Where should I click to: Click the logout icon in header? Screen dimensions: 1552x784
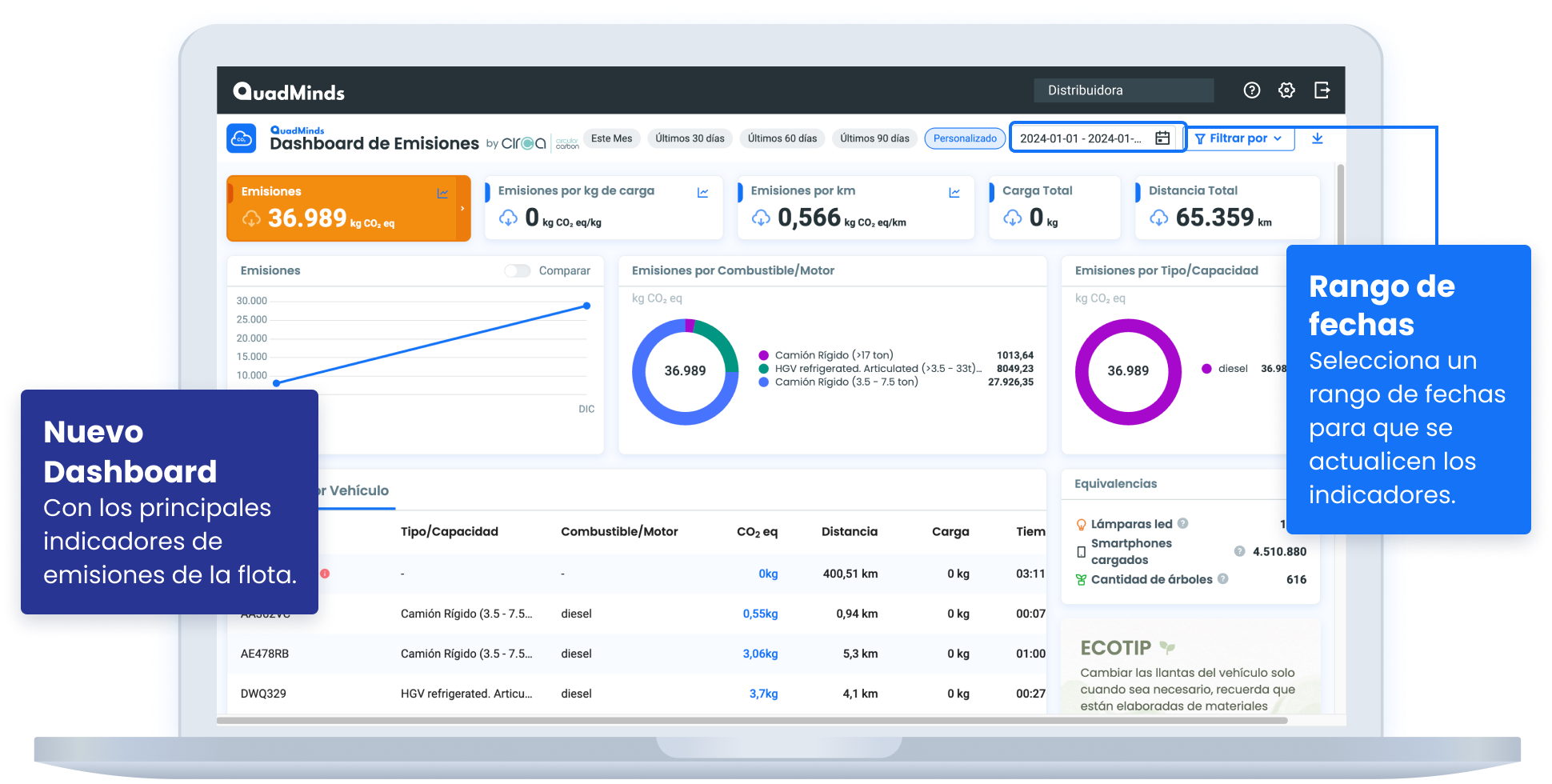pos(1322,90)
